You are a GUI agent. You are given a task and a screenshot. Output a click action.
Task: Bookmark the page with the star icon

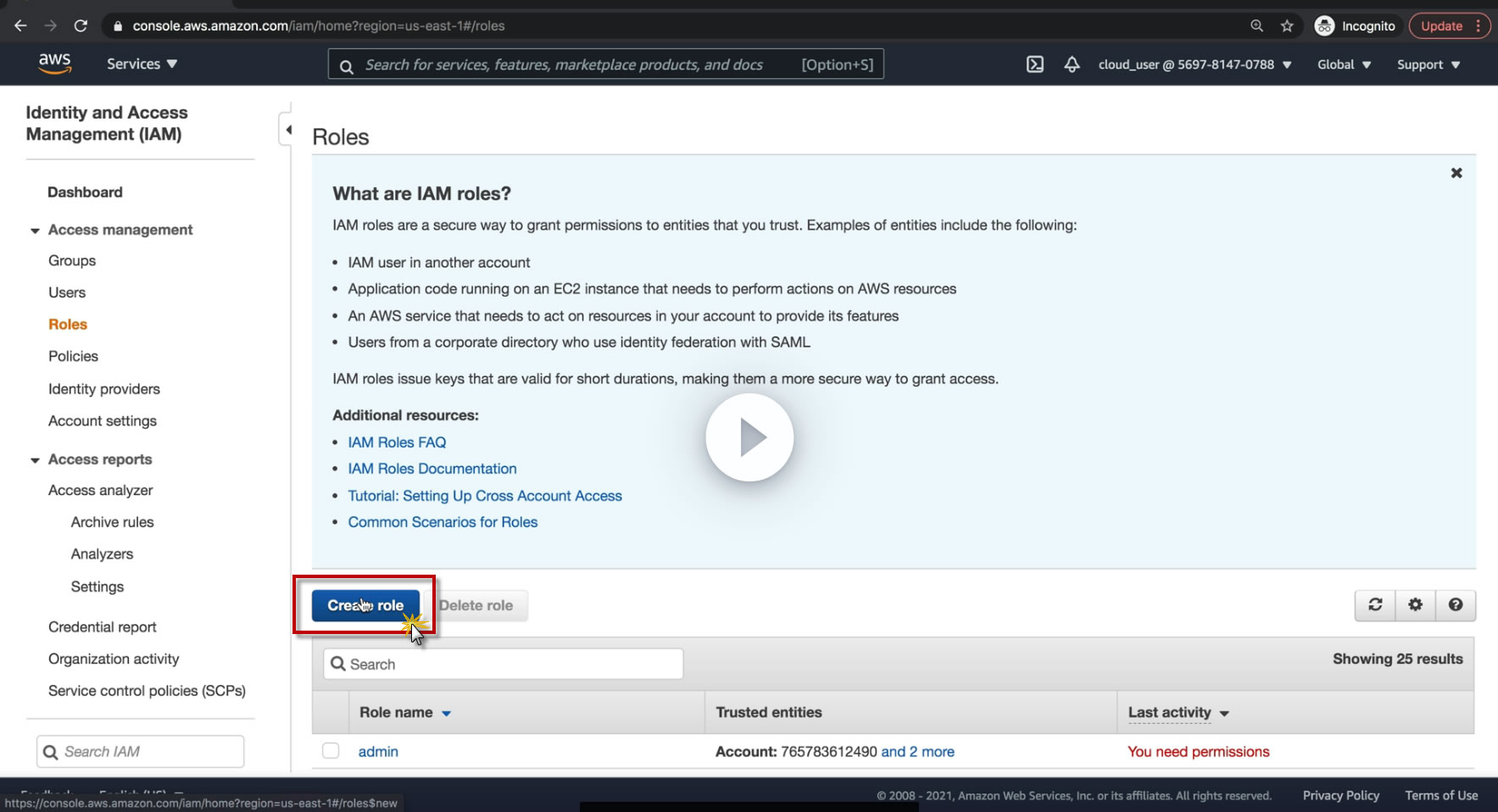tap(1287, 25)
